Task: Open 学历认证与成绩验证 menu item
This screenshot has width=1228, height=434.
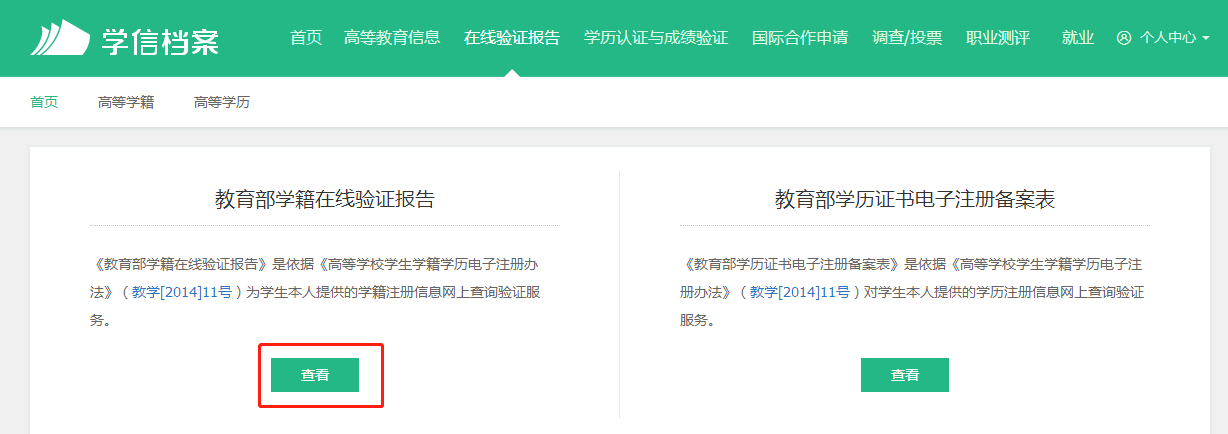Action: [656, 38]
